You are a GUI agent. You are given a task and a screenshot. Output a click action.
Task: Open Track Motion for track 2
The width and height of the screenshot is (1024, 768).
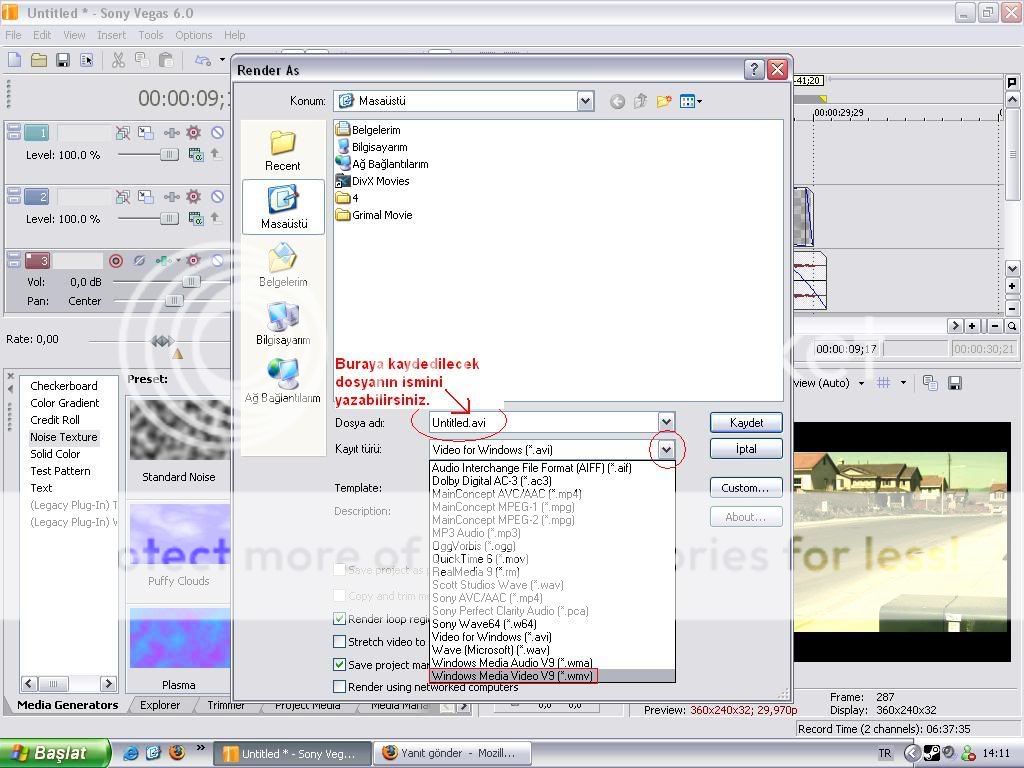pos(146,197)
